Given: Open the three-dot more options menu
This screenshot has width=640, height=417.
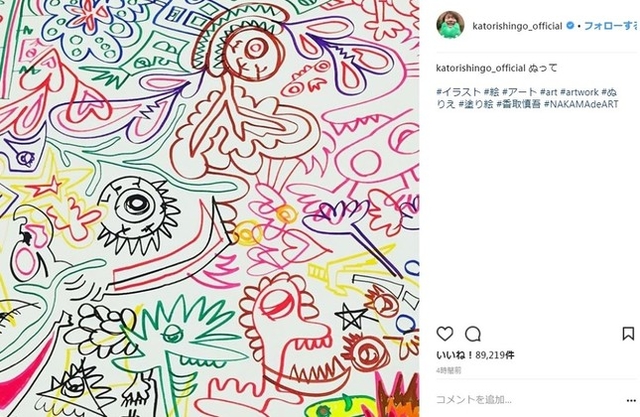Looking at the screenshot, I should (631, 400).
